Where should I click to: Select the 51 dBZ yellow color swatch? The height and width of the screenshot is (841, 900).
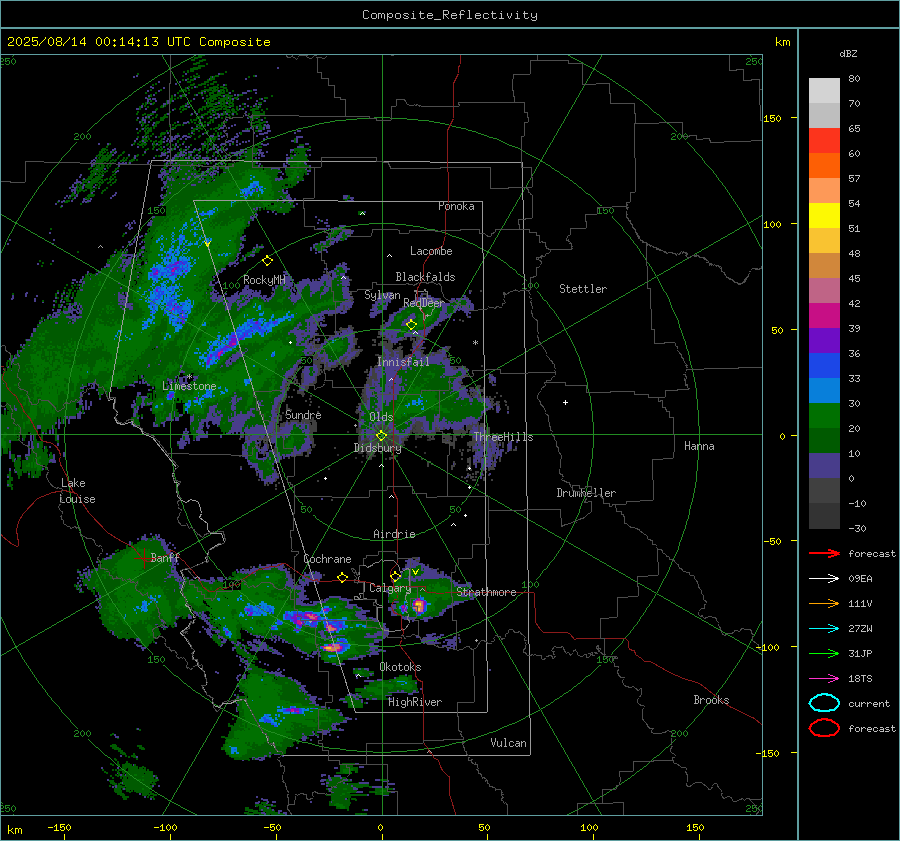824,215
